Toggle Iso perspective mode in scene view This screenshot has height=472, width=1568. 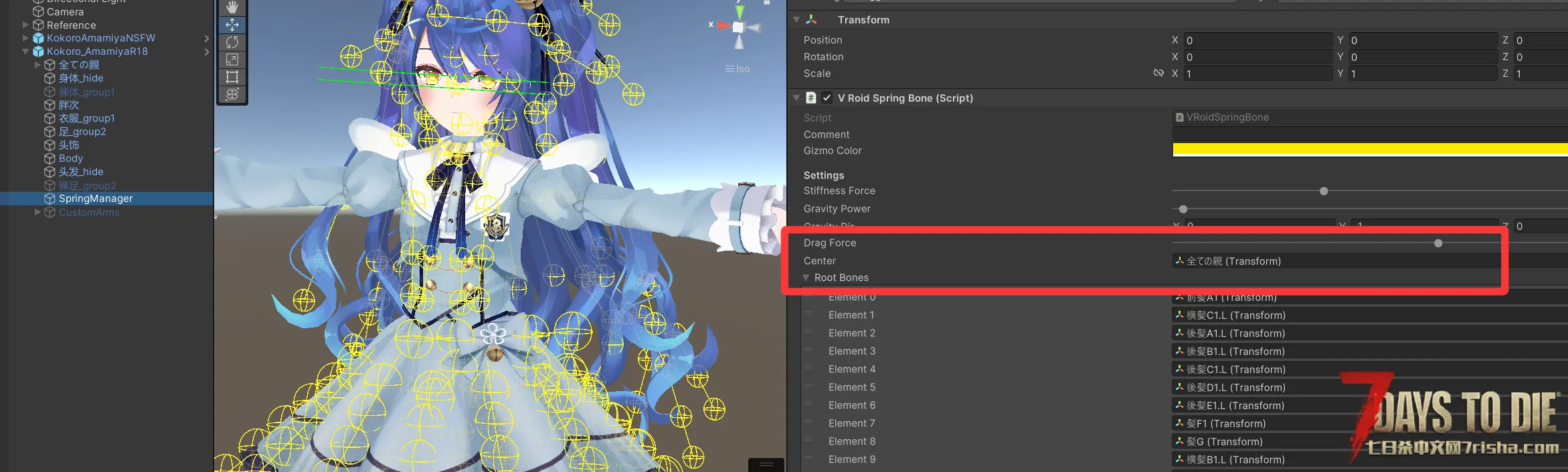click(737, 69)
